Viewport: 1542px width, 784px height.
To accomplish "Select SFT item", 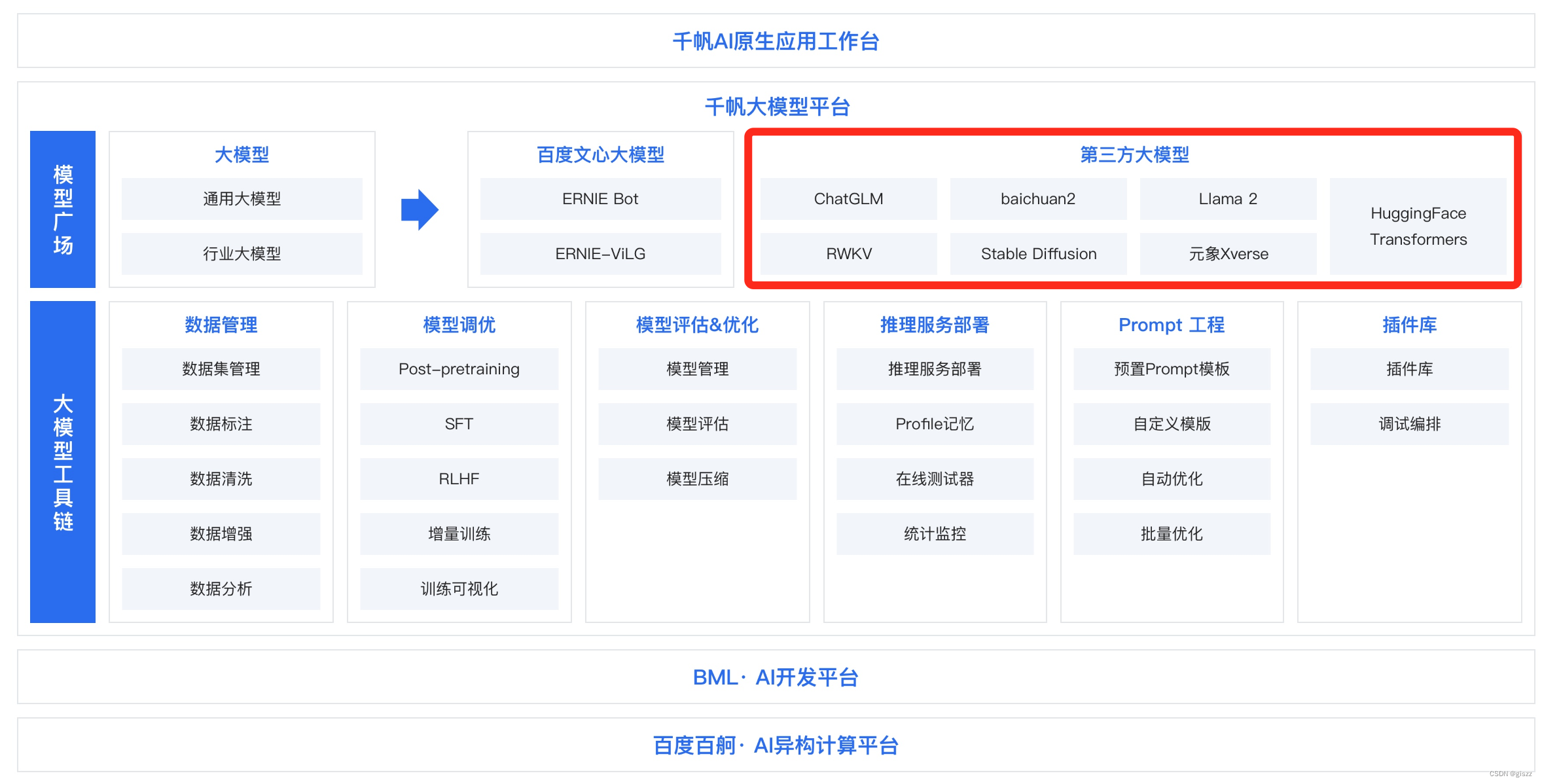I will [459, 424].
